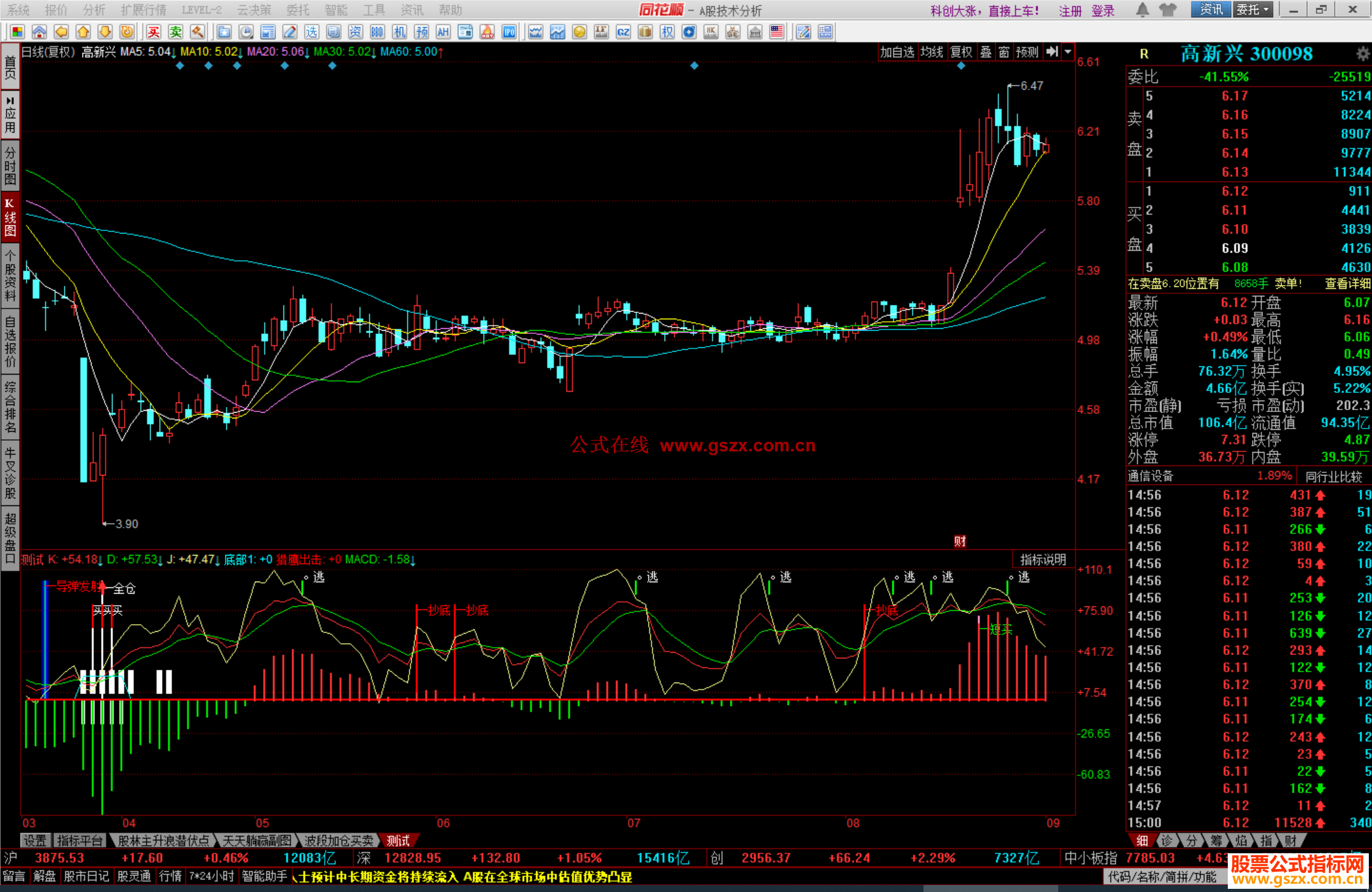Expand the arrow after MA60 in header
This screenshot has height=892, width=1372.
tap(441, 52)
